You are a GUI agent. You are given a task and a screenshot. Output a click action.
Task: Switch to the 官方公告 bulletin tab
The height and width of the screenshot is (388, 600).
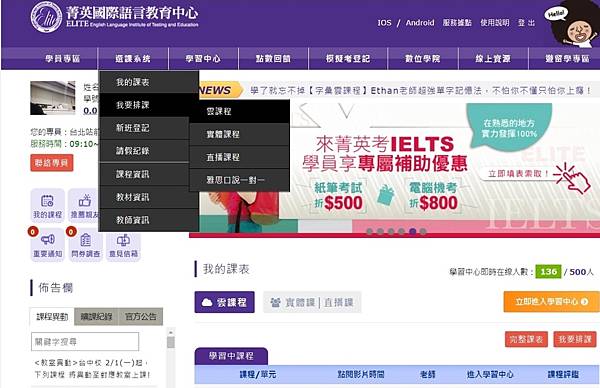[140, 316]
